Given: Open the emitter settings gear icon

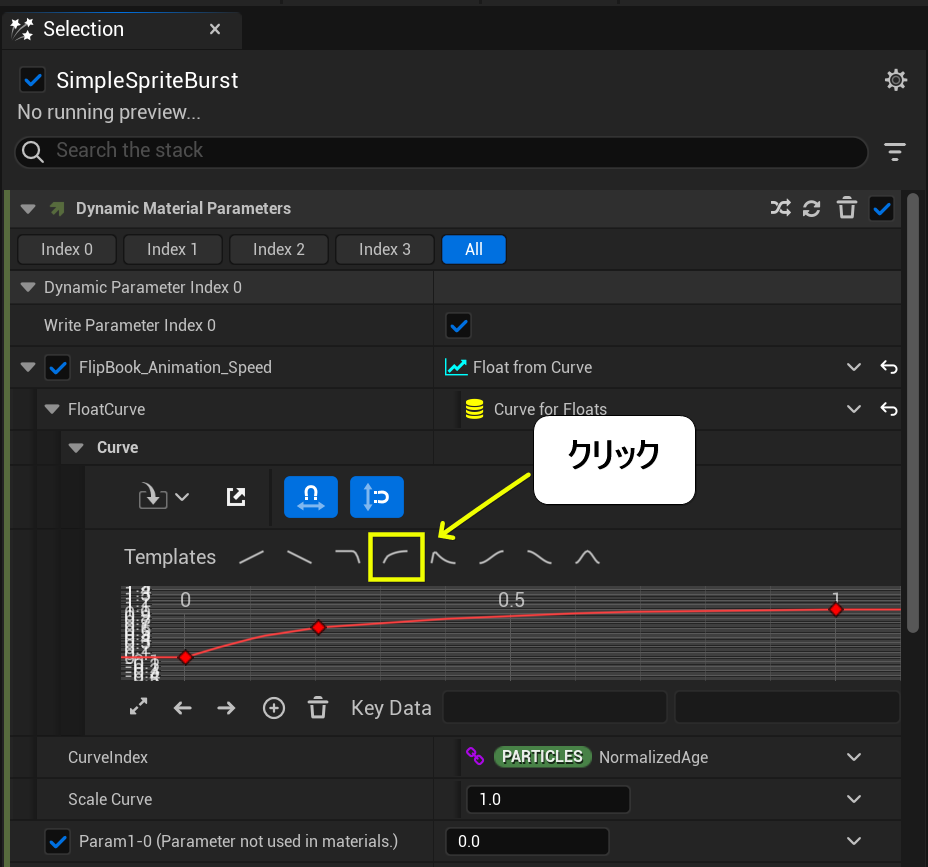Looking at the screenshot, I should coord(895,79).
